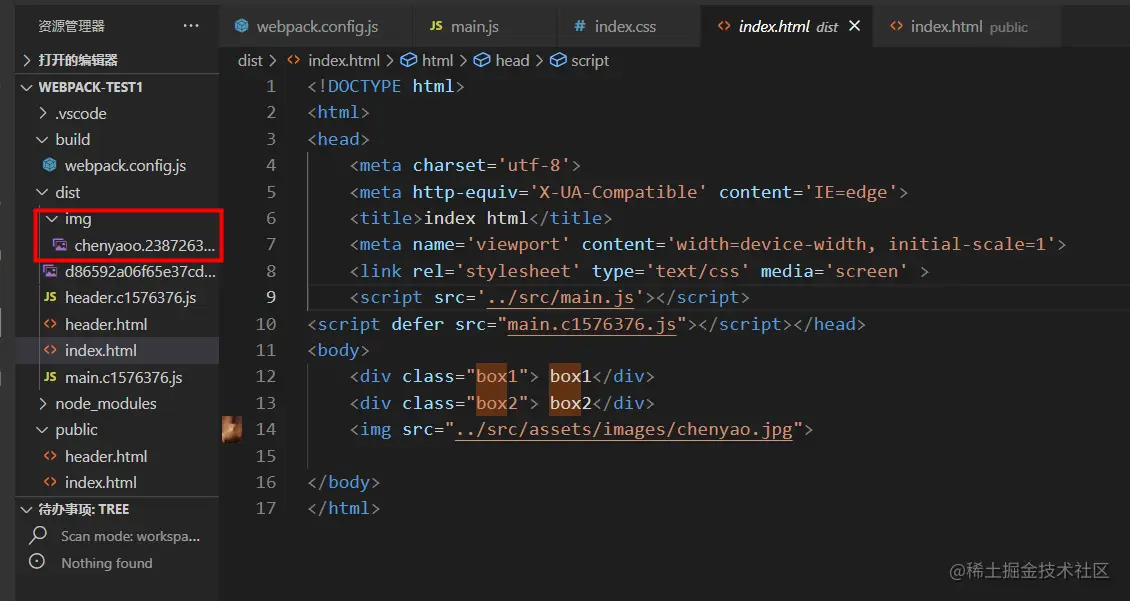Expand the 打开的编辑器 section
This screenshot has width=1130, height=601.
tap(117, 60)
